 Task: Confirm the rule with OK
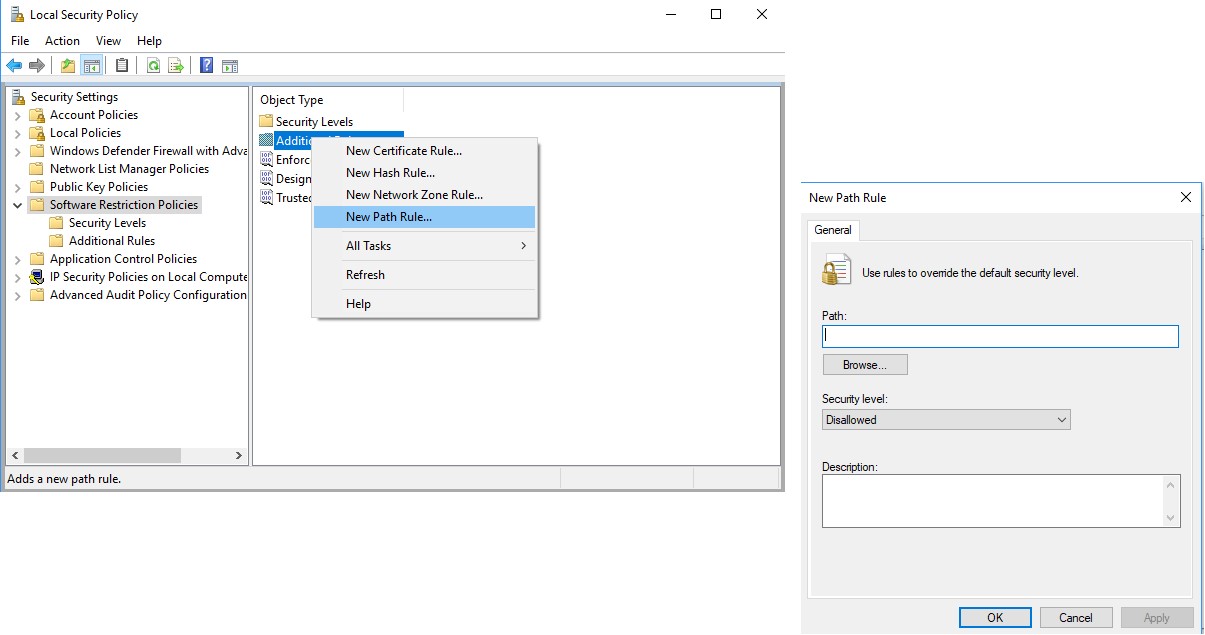pyautogui.click(x=995, y=618)
